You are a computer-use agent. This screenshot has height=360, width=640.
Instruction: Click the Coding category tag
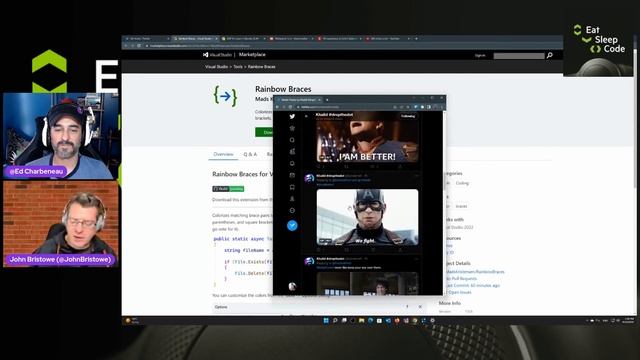click(462, 183)
